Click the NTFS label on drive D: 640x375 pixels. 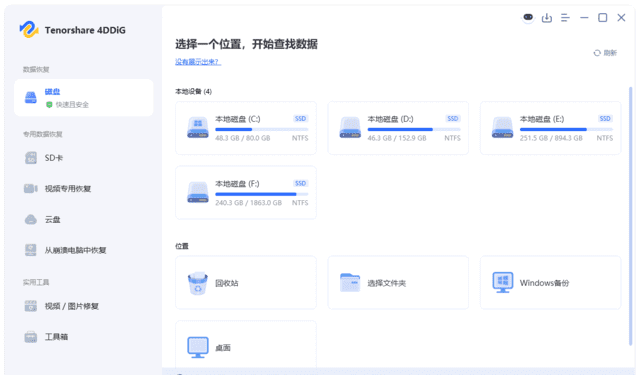coord(452,138)
